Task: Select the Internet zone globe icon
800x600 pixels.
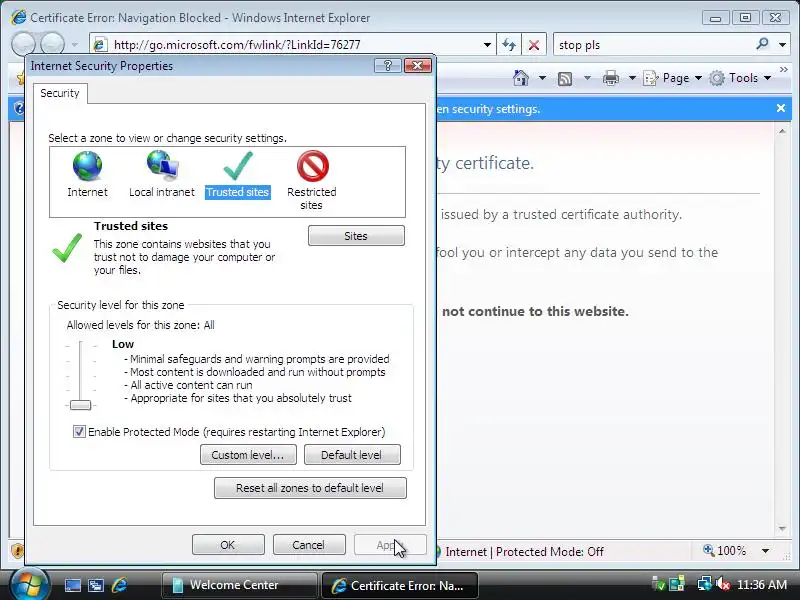Action: [x=87, y=166]
